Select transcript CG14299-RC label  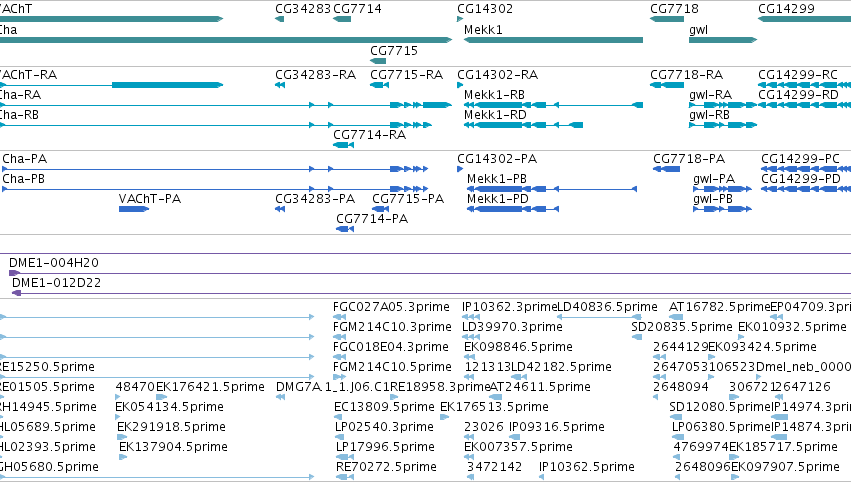click(798, 75)
